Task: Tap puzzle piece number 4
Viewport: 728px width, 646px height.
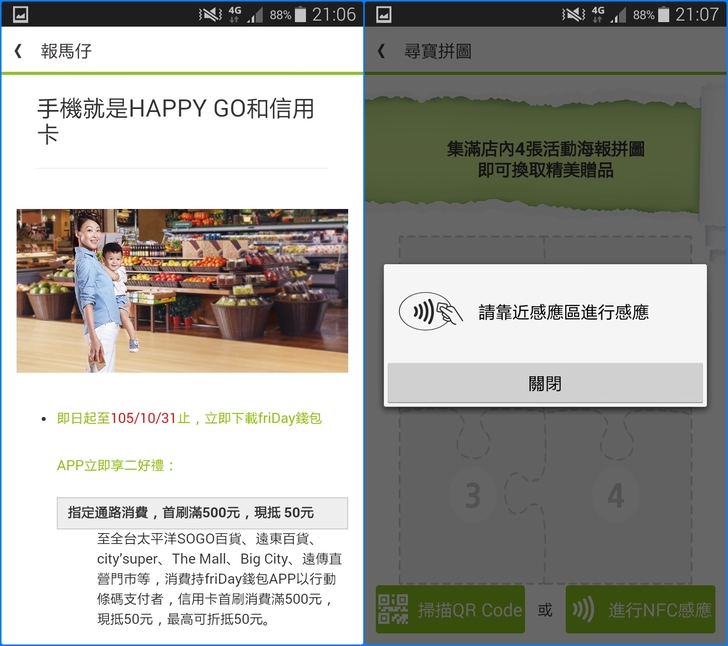Action: coord(616,495)
